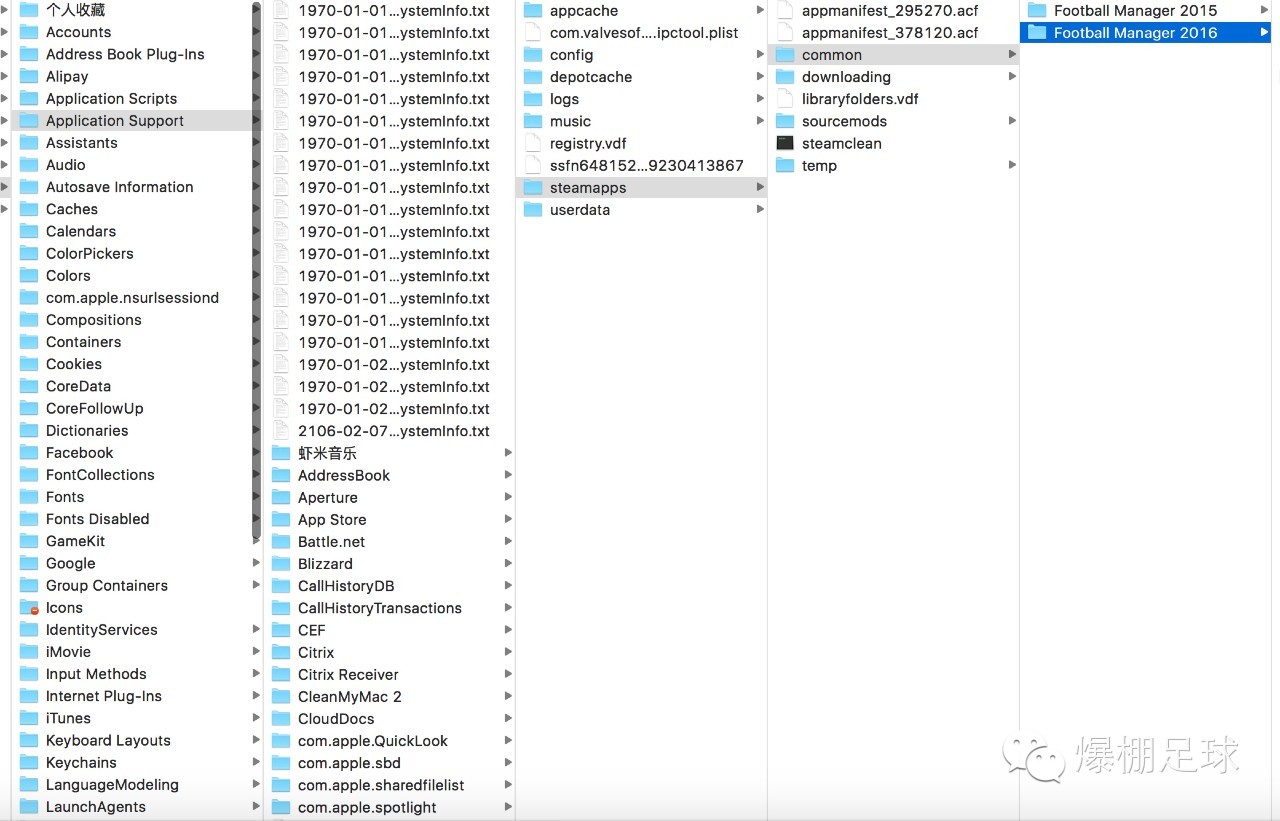Select the "CoreFollowUp" folder name
This screenshot has height=821, width=1280.
(x=95, y=409)
